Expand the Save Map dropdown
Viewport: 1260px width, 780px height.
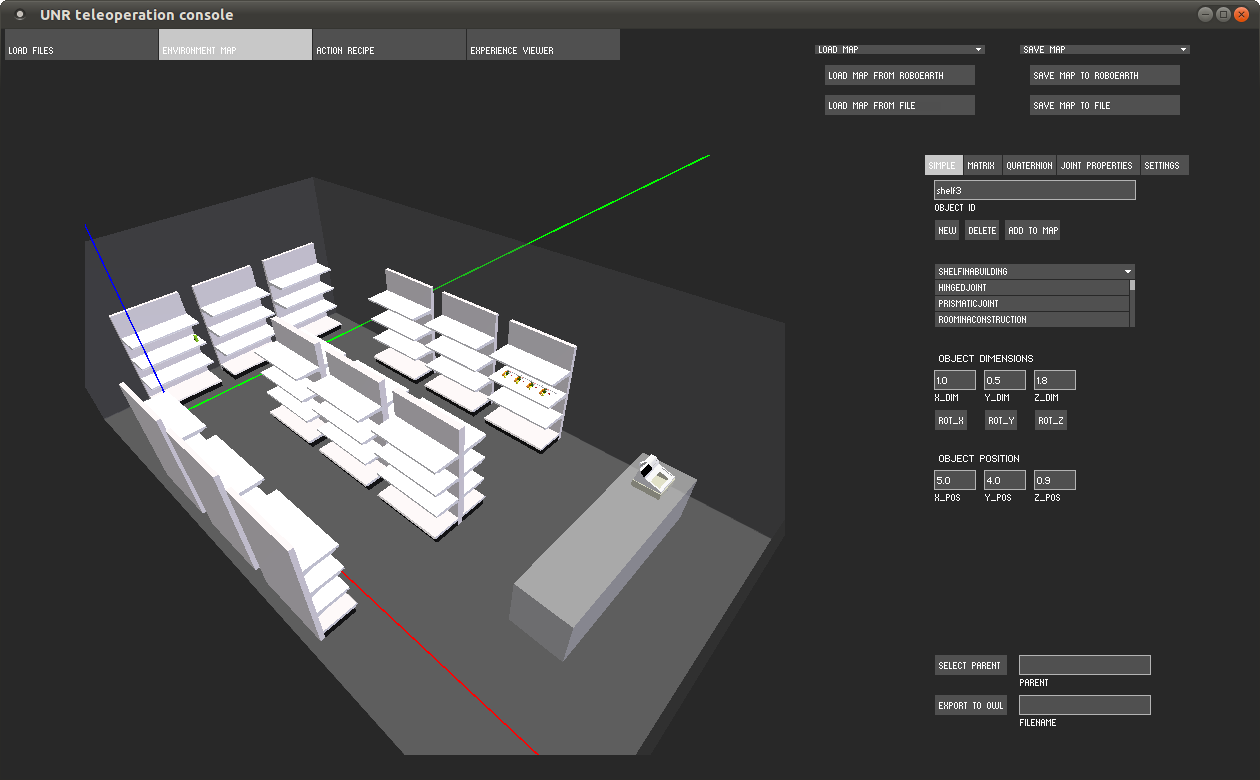[x=1104, y=49]
